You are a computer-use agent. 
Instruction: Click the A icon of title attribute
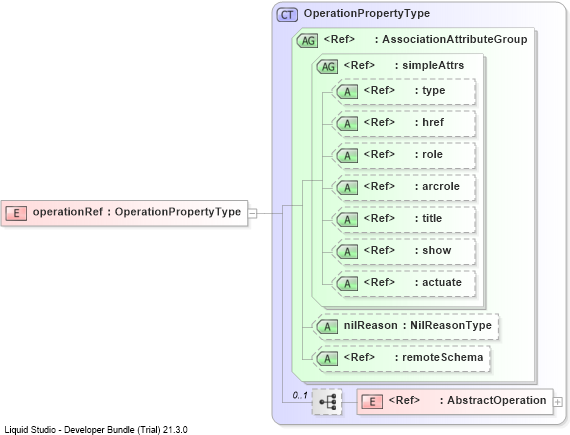coord(347,219)
